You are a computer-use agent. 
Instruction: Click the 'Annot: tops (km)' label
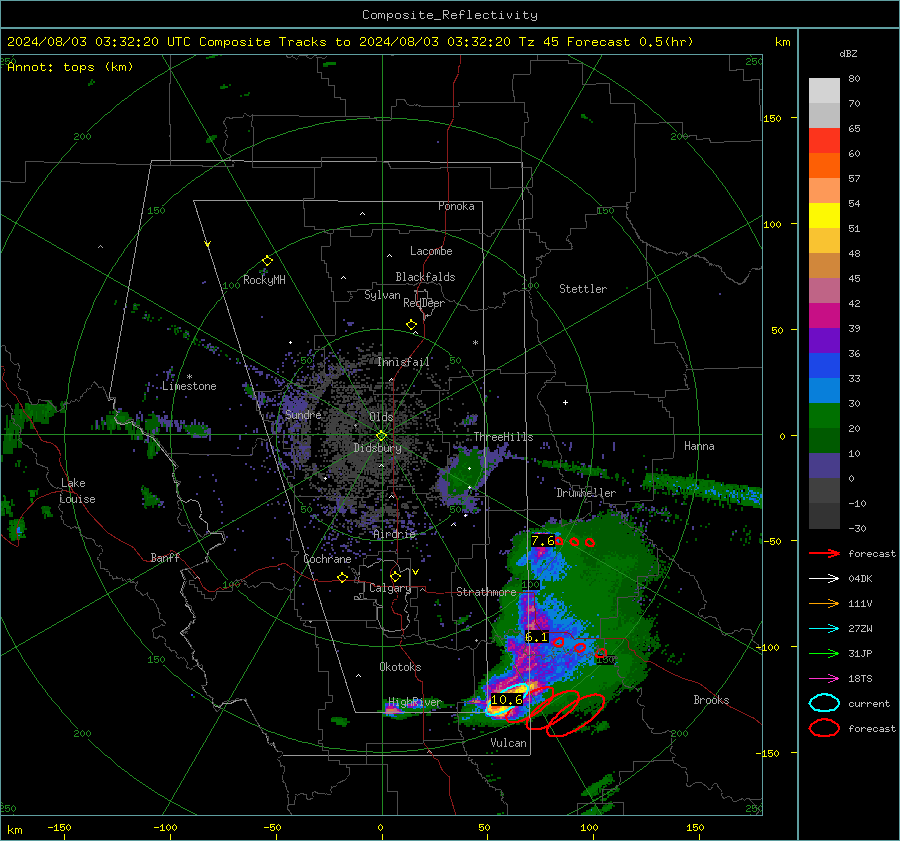pyautogui.click(x=70, y=67)
